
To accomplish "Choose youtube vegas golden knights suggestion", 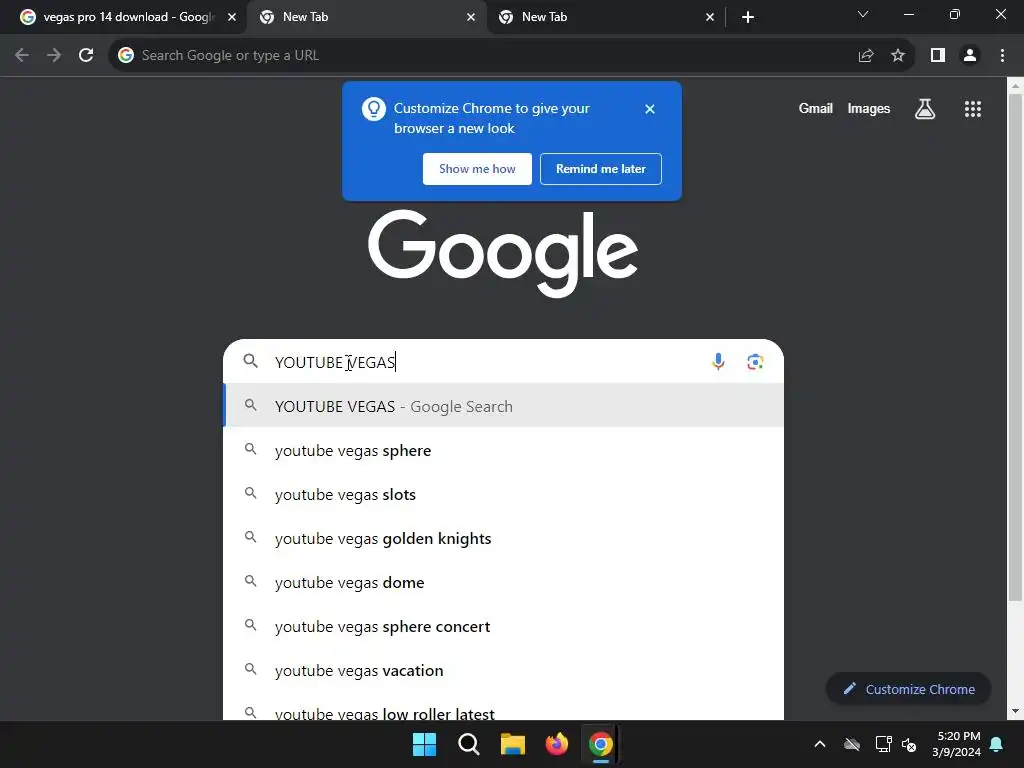I will pyautogui.click(x=504, y=538).
